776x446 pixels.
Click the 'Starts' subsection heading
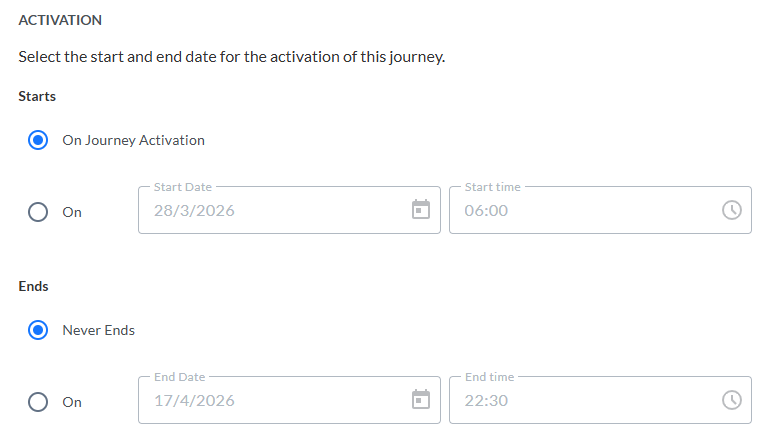[x=37, y=96]
